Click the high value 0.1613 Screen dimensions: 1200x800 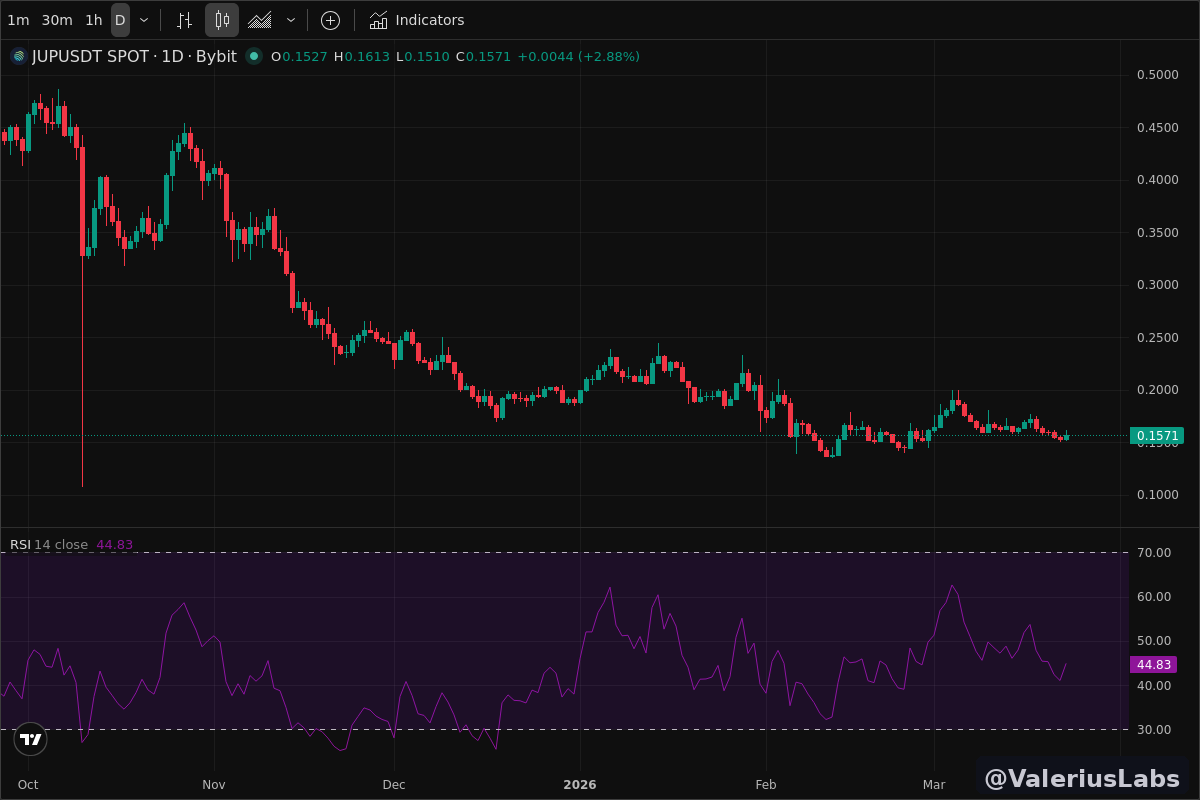tap(367, 56)
